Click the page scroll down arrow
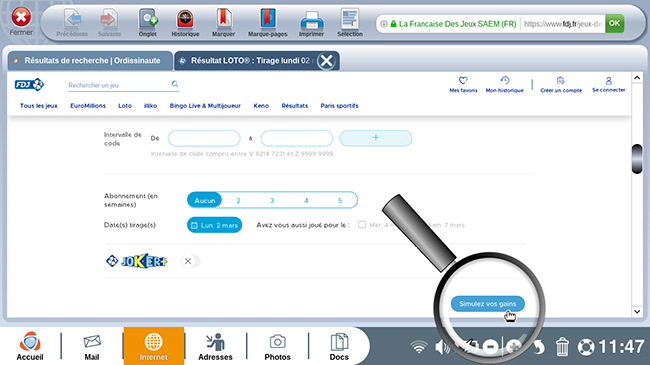 (637, 311)
